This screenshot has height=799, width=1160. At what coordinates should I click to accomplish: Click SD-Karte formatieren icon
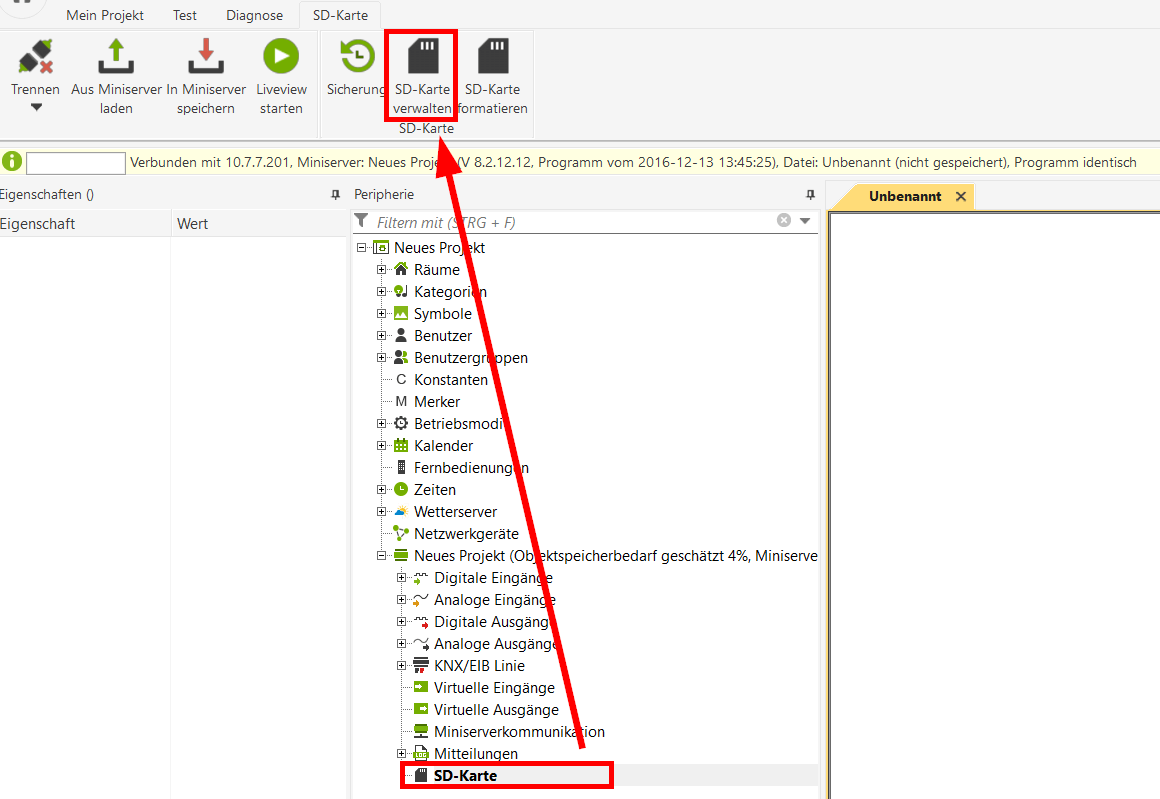[492, 56]
